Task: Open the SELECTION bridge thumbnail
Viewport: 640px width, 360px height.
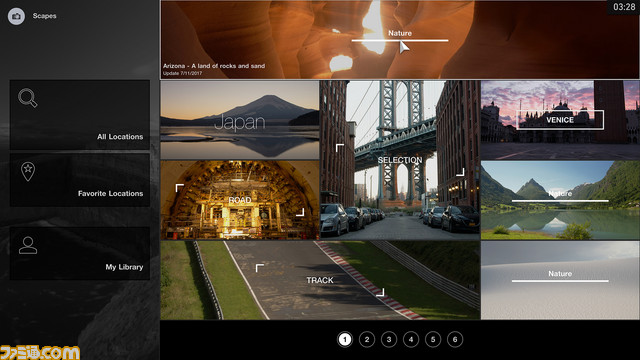Action: pos(400,160)
